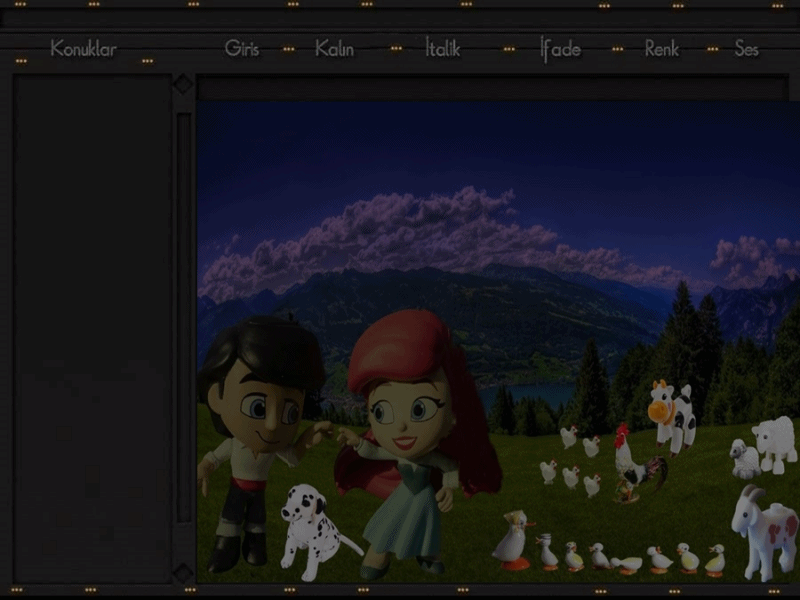Toggle İtalik italic text formatting
Screen dimensions: 800x600
pos(443,48)
